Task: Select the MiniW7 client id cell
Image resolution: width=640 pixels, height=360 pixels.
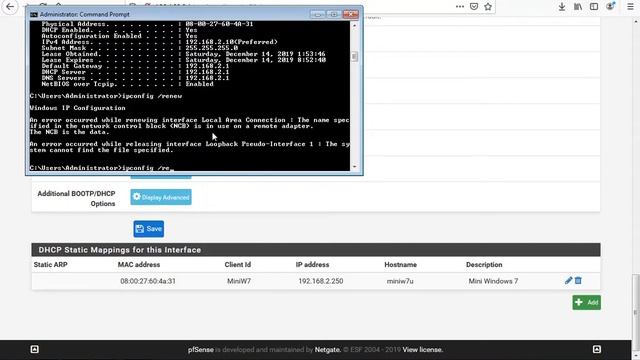Action: [x=239, y=281]
